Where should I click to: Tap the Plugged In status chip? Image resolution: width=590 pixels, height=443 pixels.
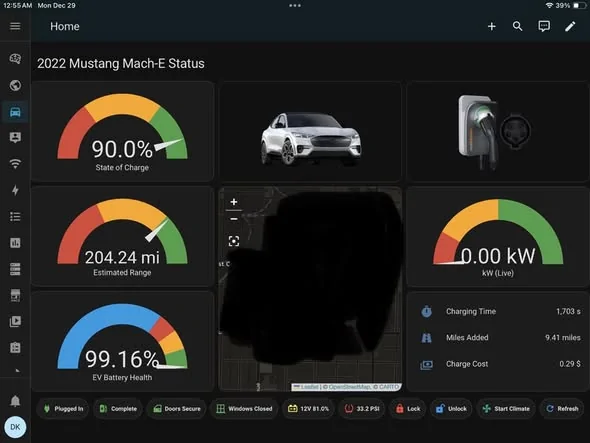63,409
